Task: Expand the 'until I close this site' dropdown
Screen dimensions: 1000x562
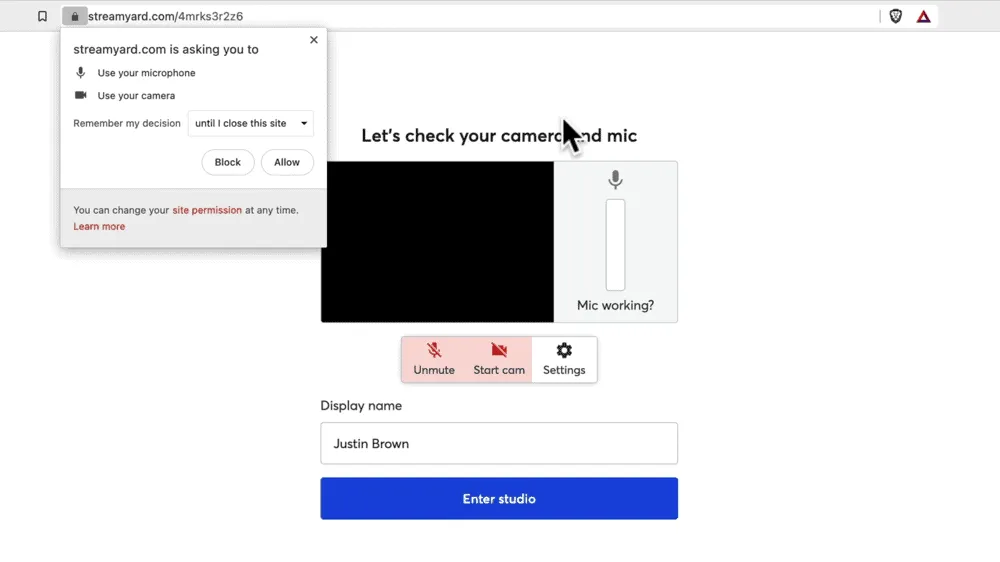Action: [251, 124]
